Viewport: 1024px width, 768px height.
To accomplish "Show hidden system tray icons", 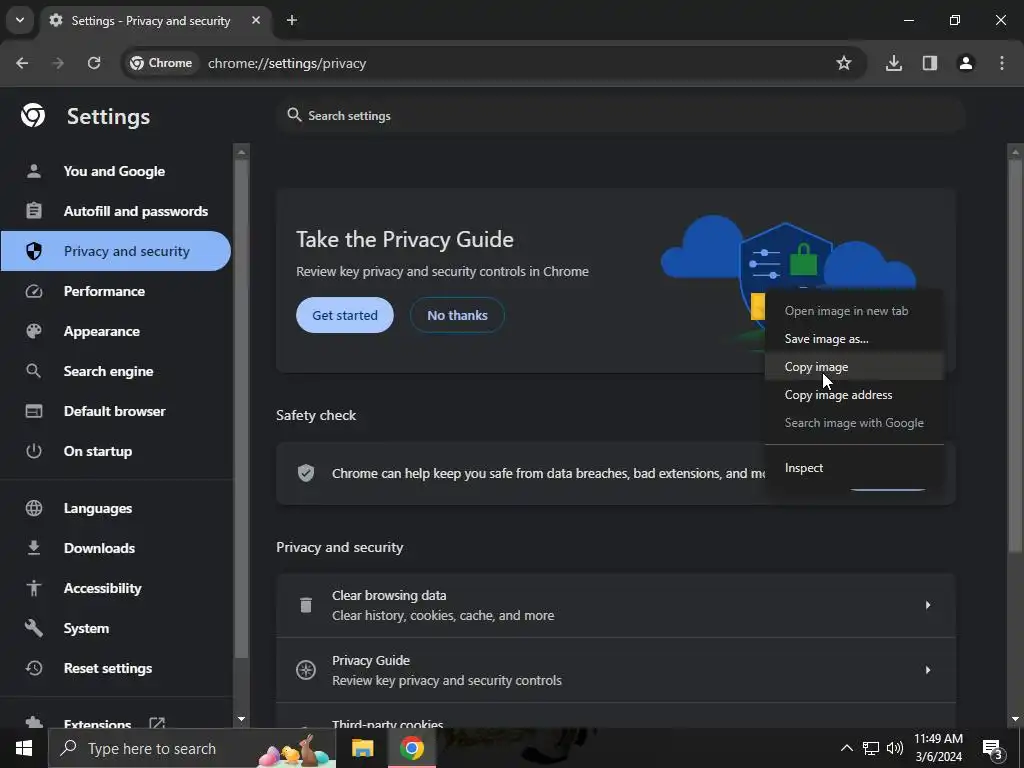I will pyautogui.click(x=846, y=748).
